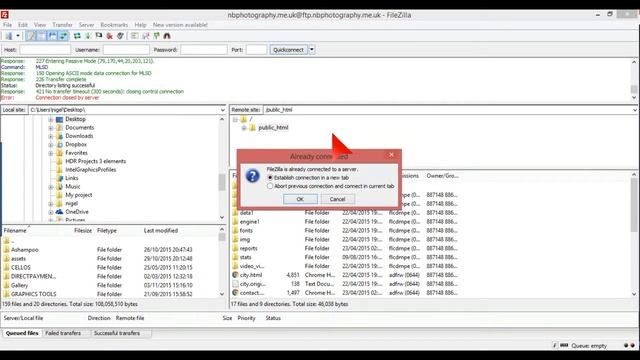Focus the Password input field

[204, 50]
